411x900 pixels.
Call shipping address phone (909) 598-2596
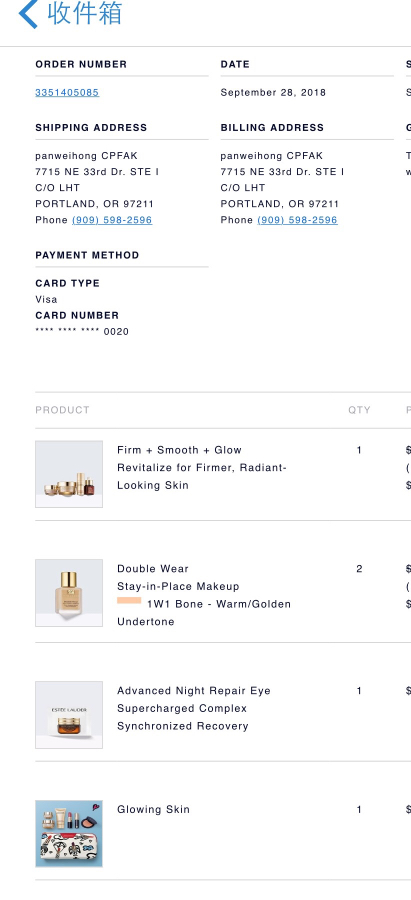(112, 220)
